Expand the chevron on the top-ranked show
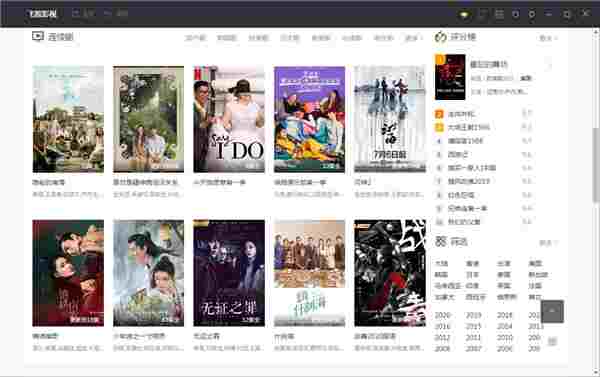 [550, 66]
